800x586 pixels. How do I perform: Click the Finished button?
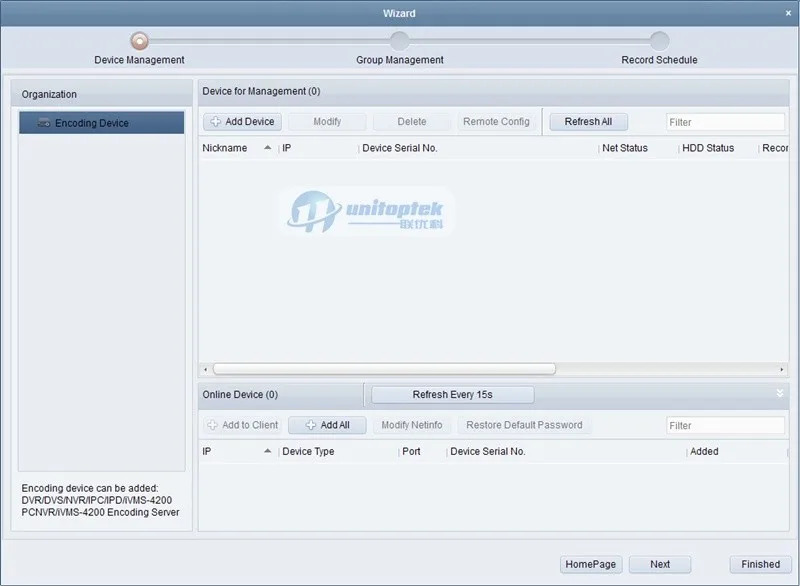point(760,565)
